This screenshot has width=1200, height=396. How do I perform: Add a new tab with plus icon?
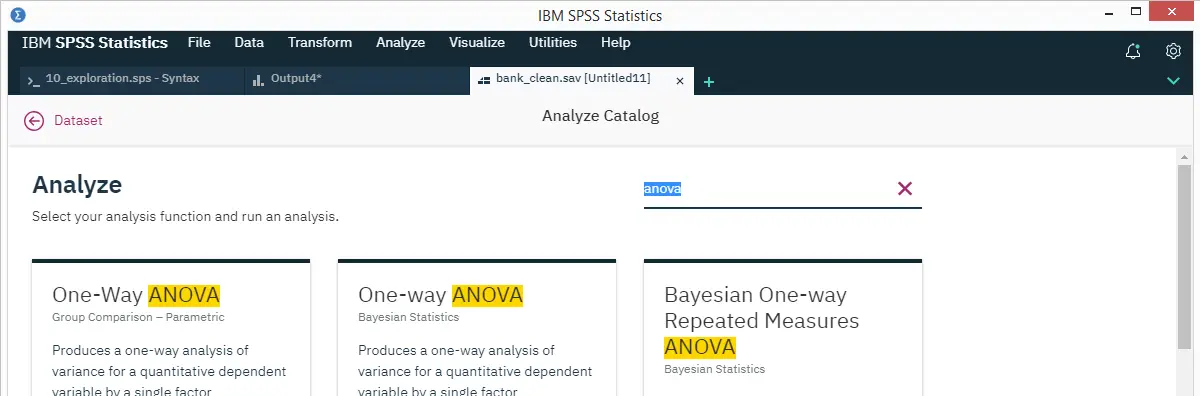click(x=709, y=82)
